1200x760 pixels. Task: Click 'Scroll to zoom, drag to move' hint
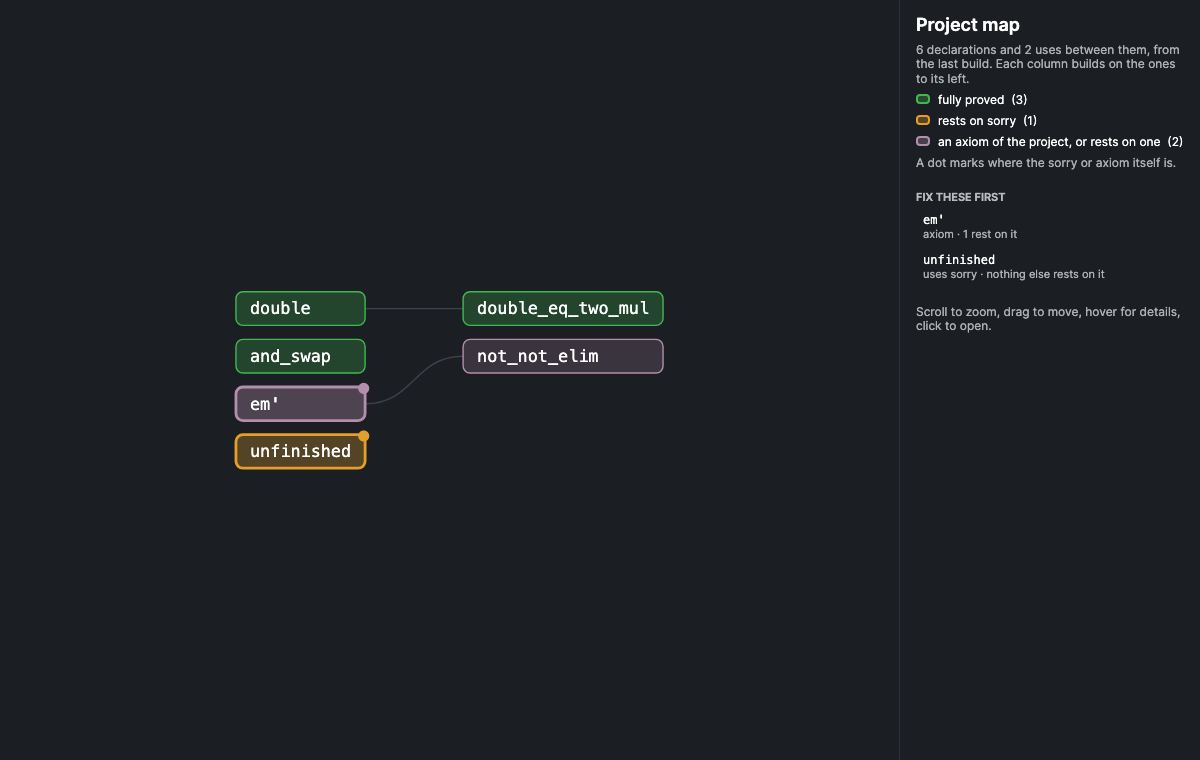pyautogui.click(x=1048, y=319)
